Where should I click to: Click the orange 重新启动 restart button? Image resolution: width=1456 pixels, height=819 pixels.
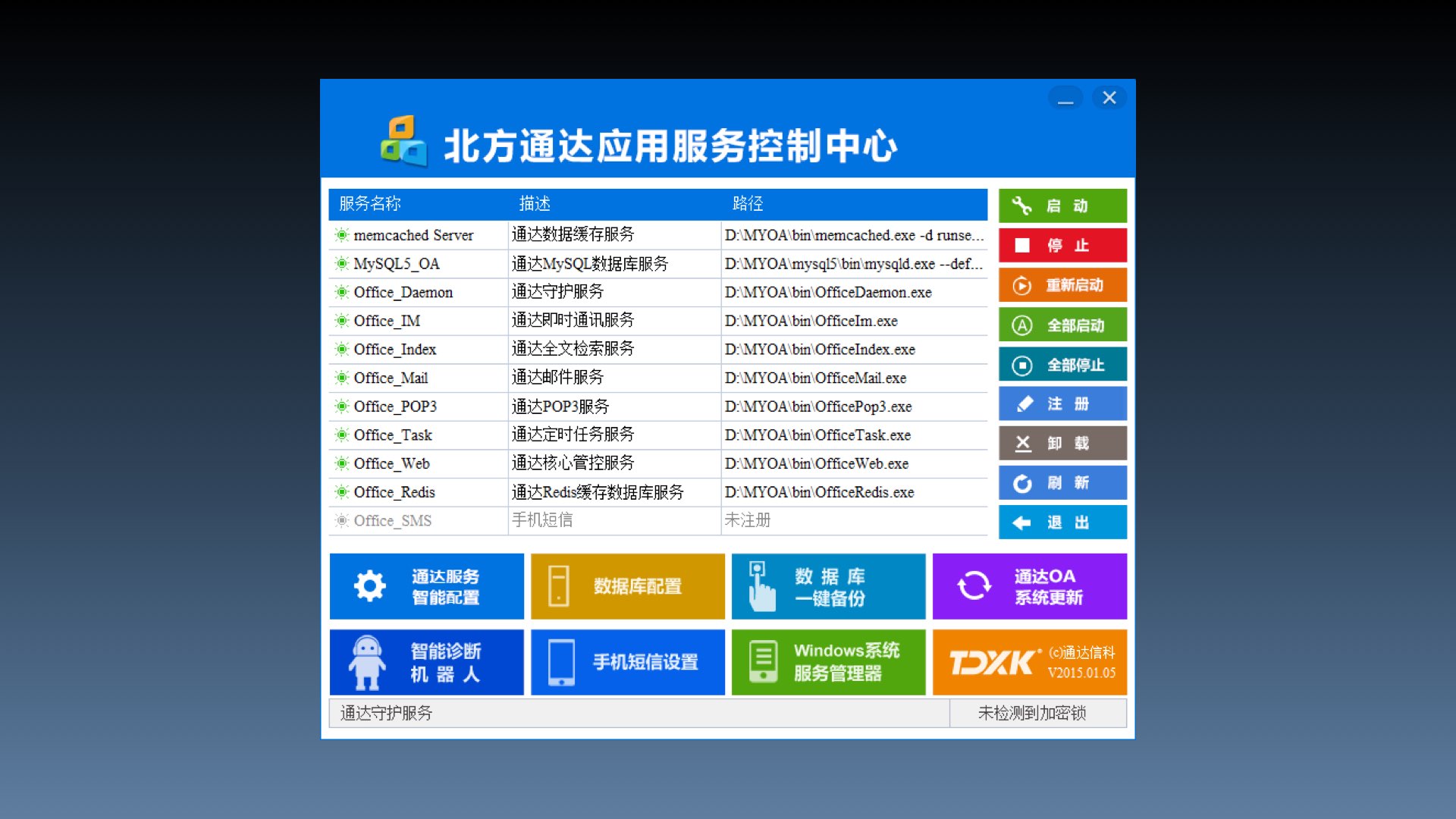[1062, 285]
